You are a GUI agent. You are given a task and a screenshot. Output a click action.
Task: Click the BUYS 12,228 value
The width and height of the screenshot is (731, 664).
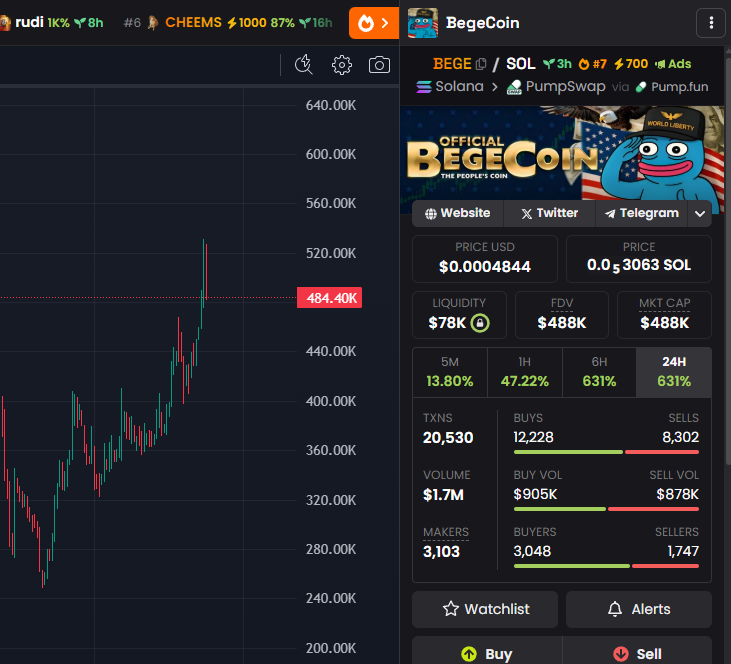(533, 437)
